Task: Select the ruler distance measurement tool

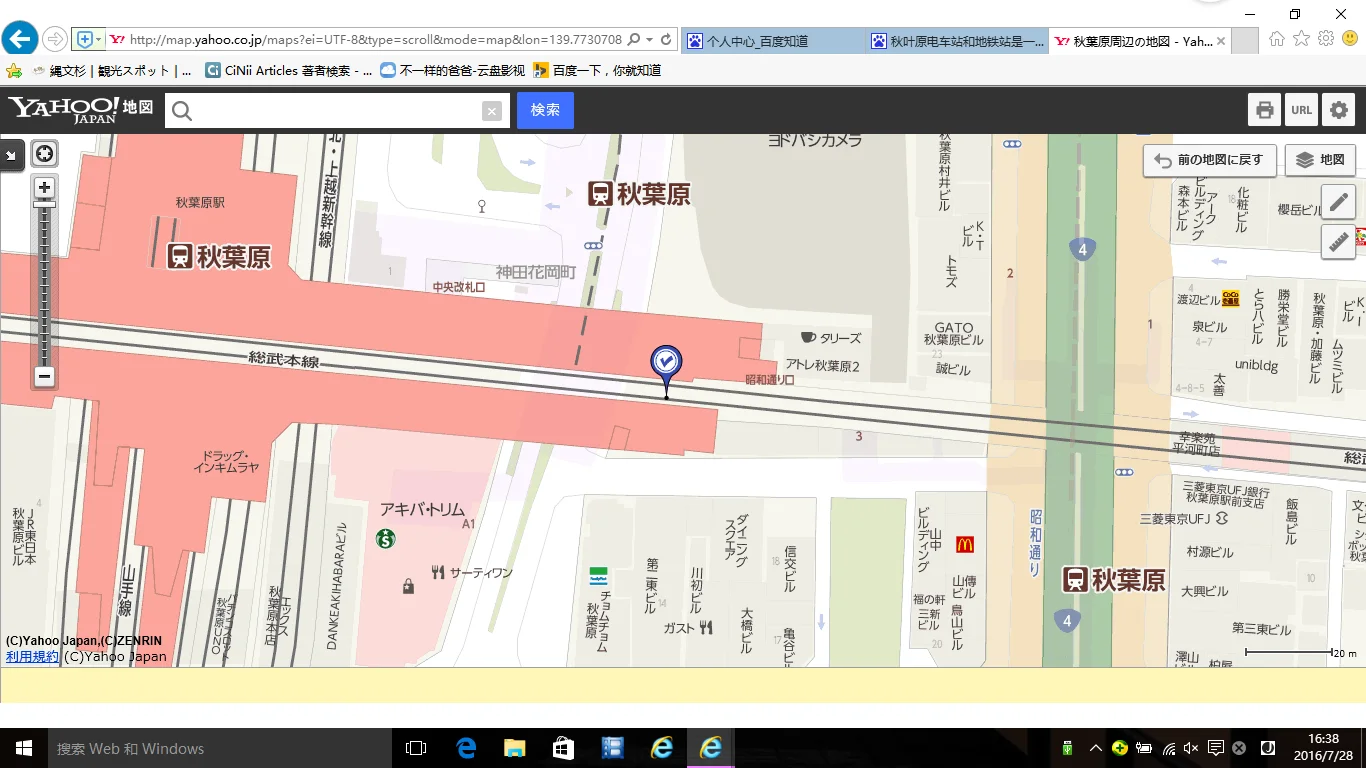Action: (1338, 242)
